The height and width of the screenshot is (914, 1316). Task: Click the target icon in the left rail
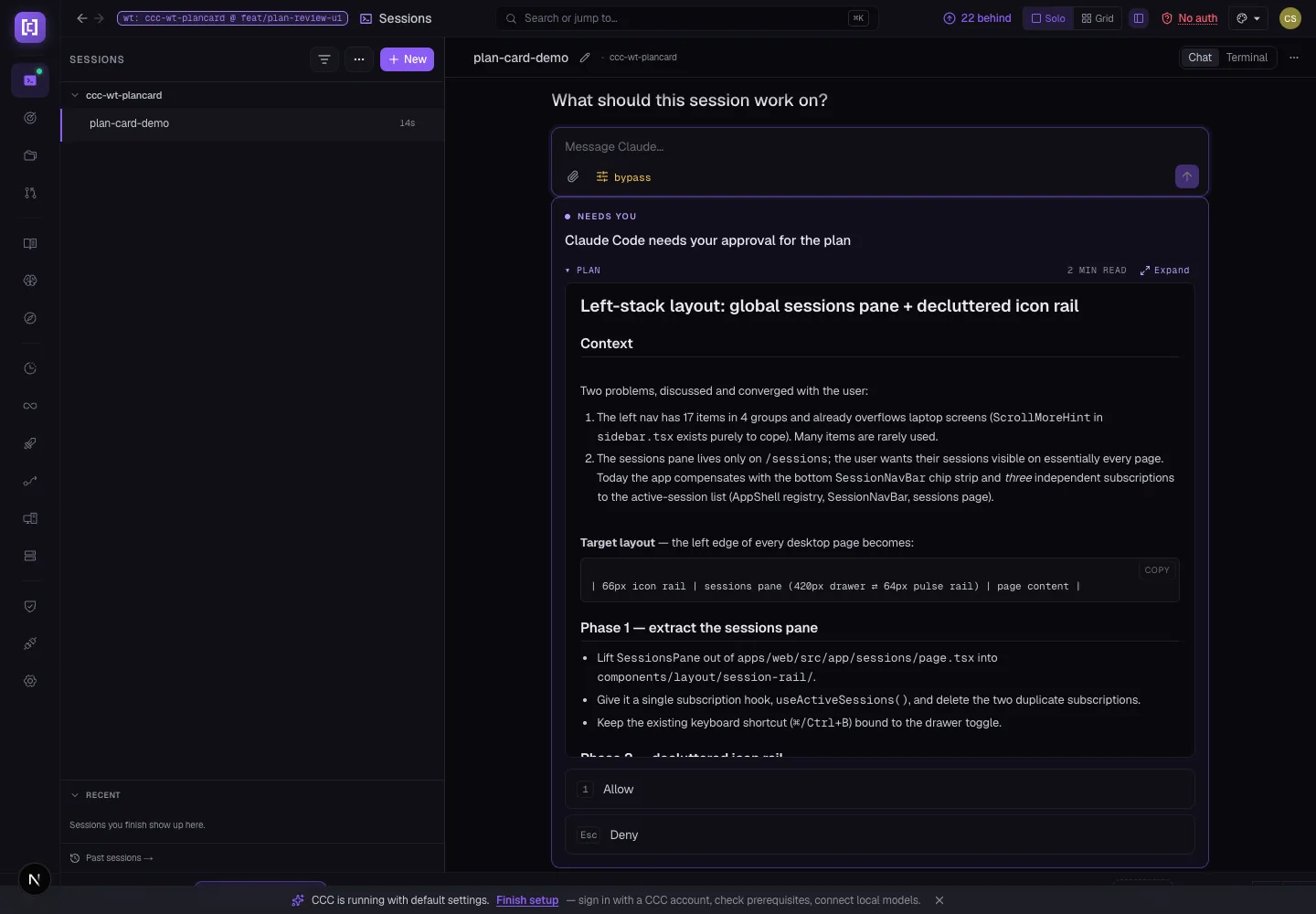[30, 118]
